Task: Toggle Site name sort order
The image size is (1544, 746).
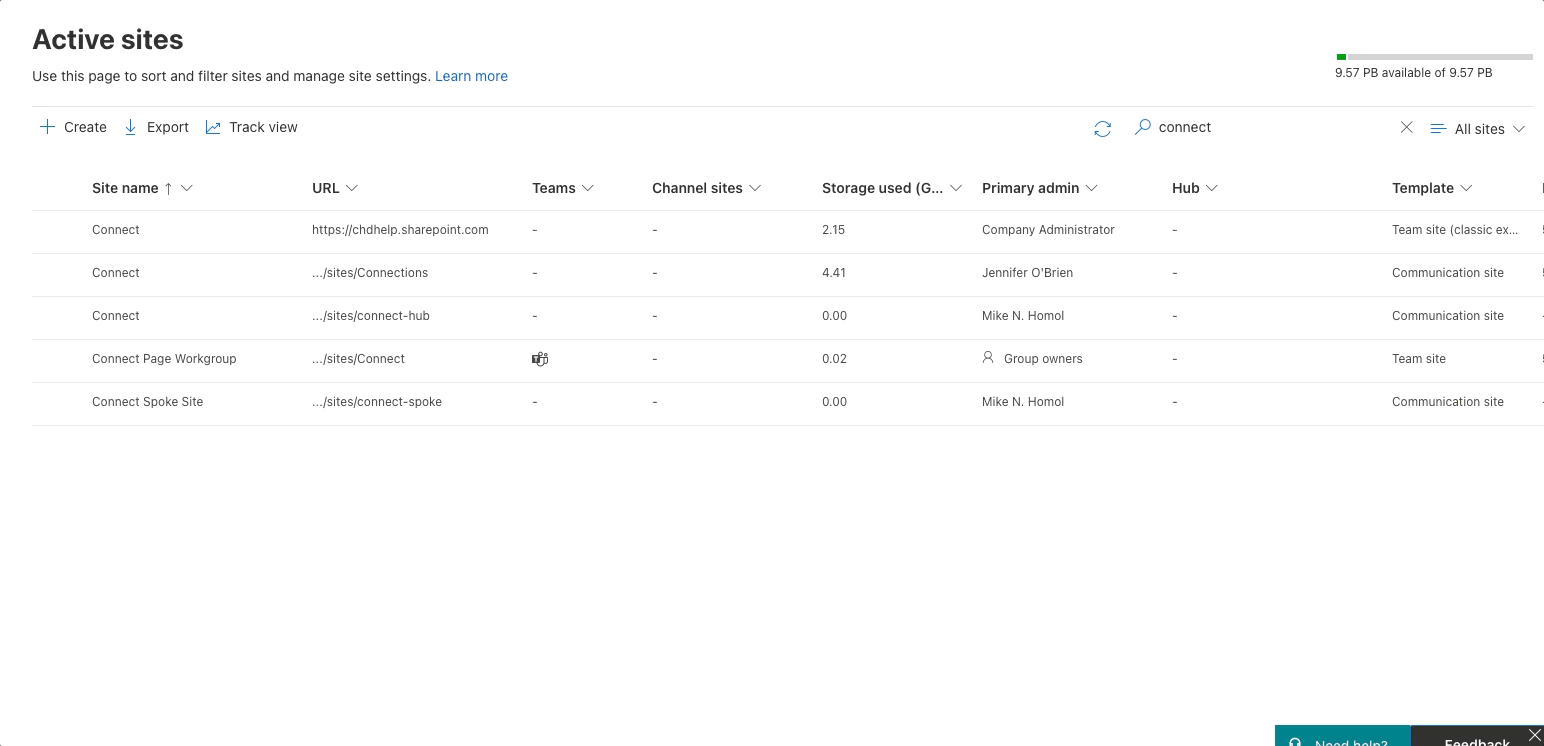Action: click(169, 188)
